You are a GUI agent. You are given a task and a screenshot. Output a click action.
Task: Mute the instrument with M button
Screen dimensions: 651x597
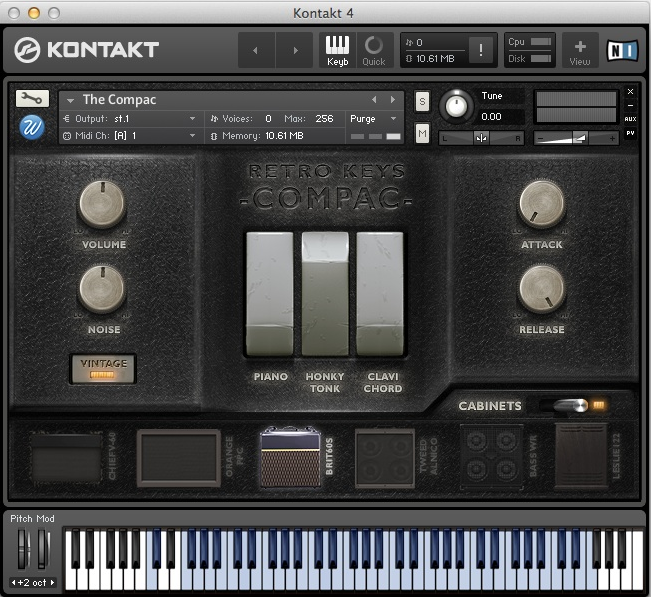pyautogui.click(x=422, y=134)
